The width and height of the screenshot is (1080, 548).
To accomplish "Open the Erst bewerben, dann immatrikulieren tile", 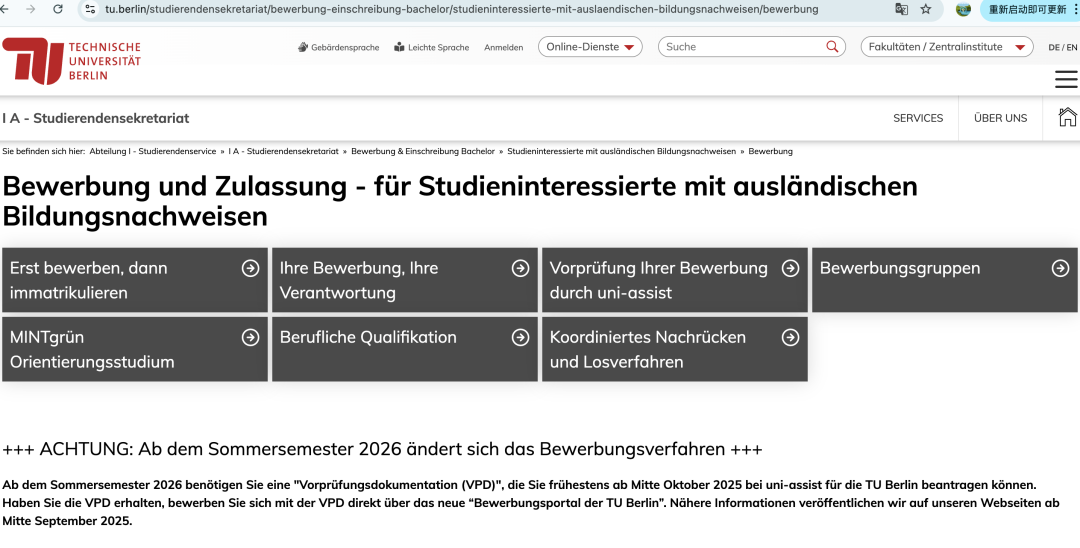I will pos(135,280).
